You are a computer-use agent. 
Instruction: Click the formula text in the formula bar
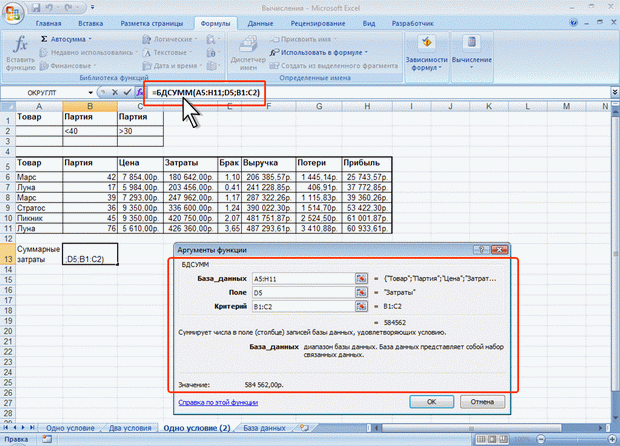pos(206,93)
